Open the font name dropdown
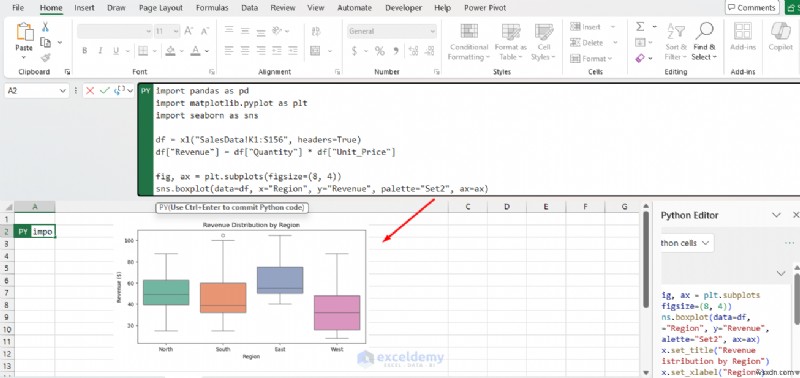This screenshot has width=800, height=378. [x=148, y=31]
